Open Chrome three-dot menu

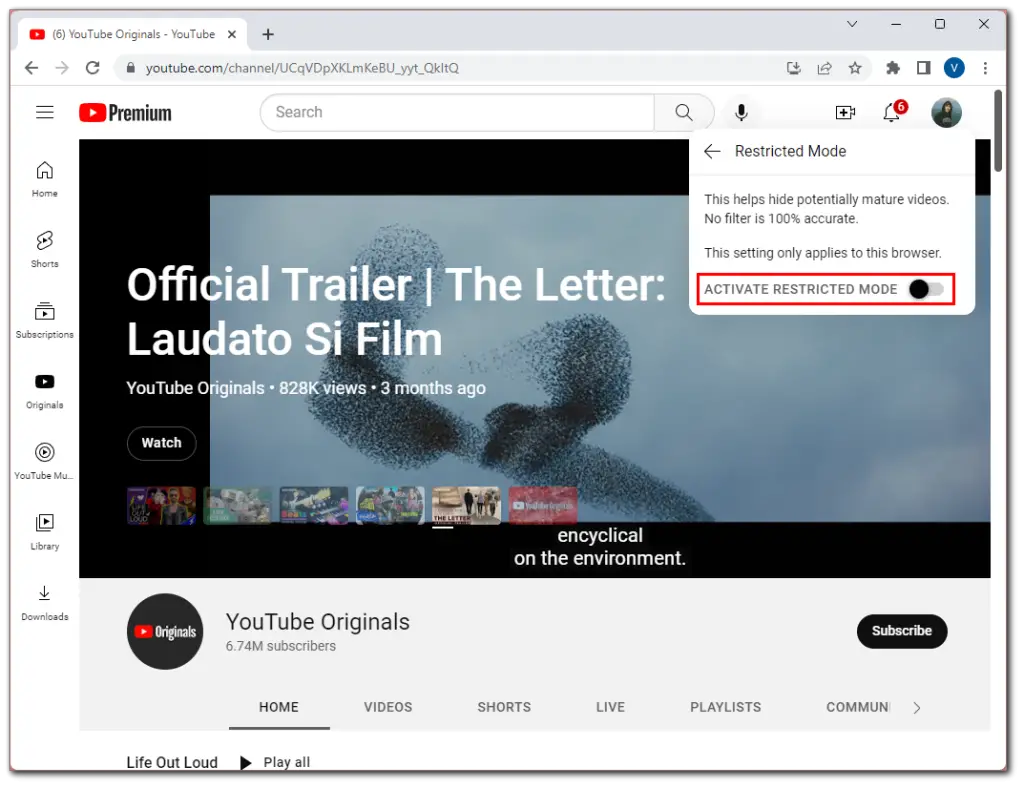985,68
